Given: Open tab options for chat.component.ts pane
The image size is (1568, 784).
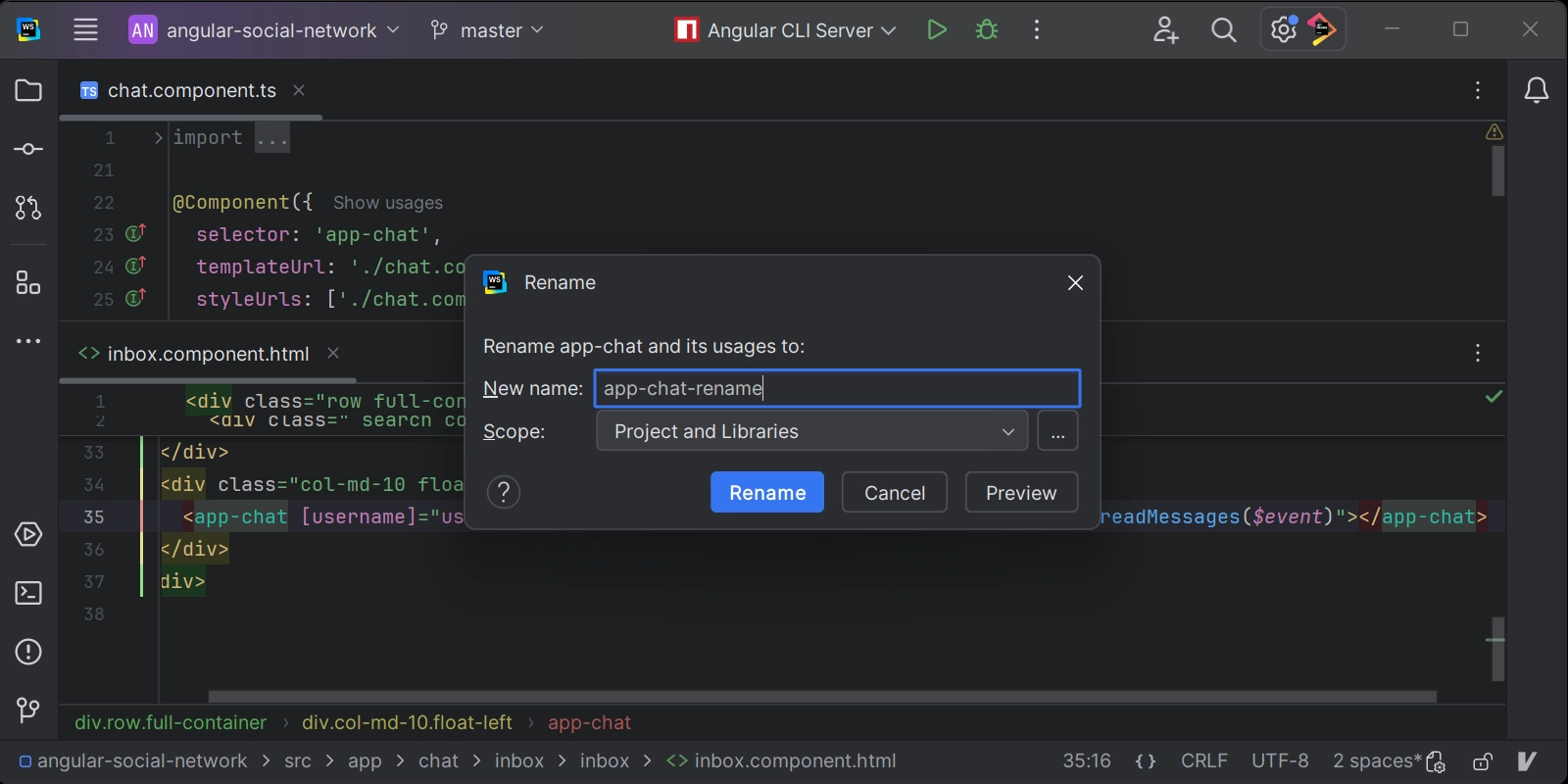Looking at the screenshot, I should click(1478, 90).
